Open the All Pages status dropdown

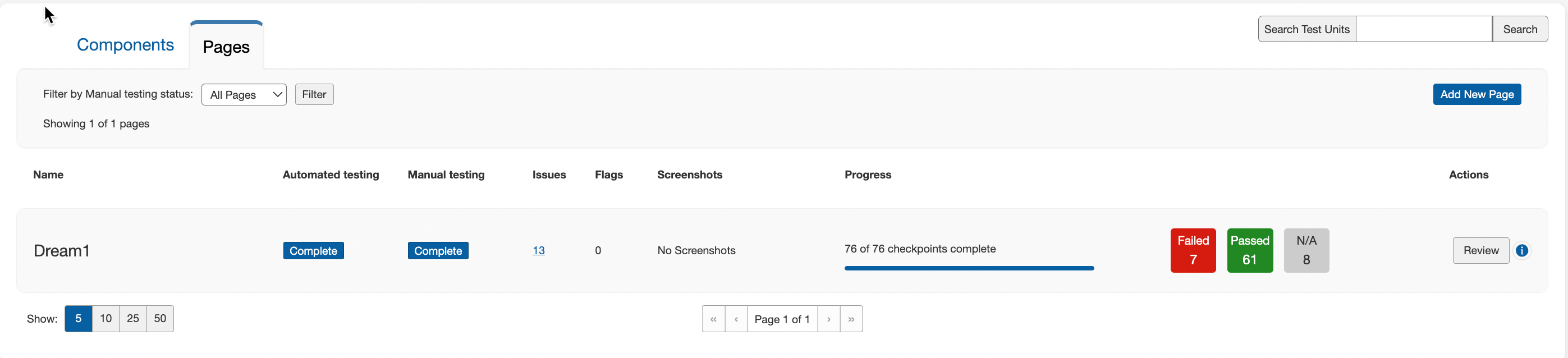[244, 94]
